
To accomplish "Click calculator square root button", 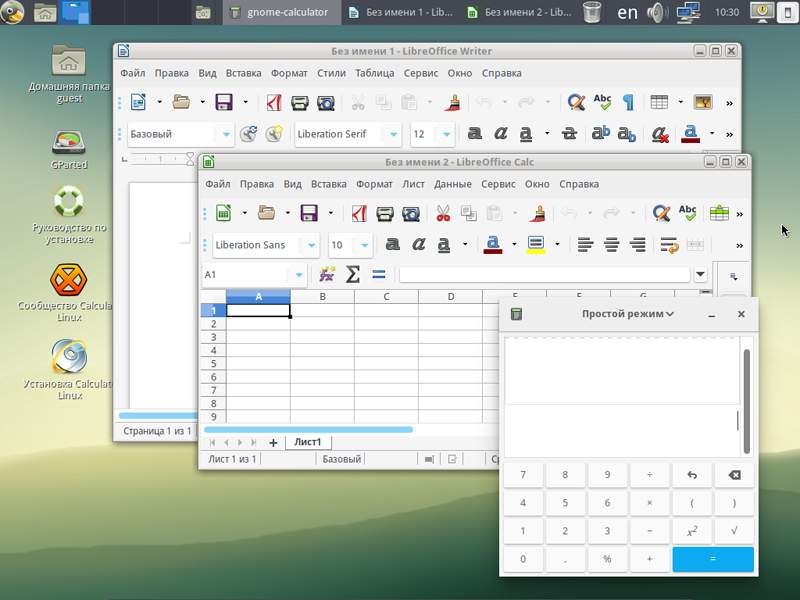I will click(734, 531).
